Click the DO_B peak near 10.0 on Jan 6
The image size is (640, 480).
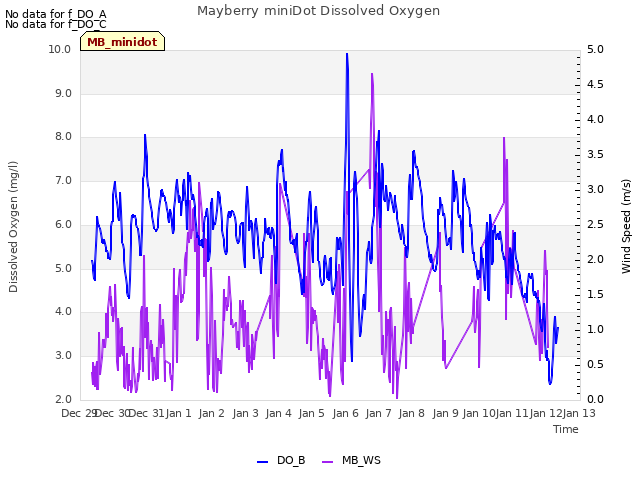coord(347,53)
